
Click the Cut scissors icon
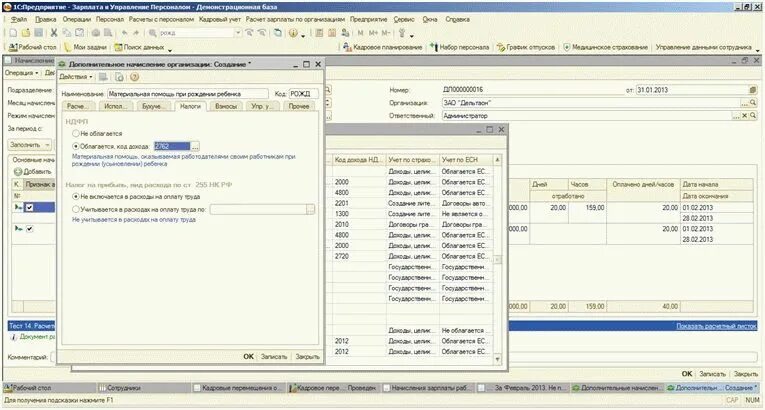click(54, 33)
